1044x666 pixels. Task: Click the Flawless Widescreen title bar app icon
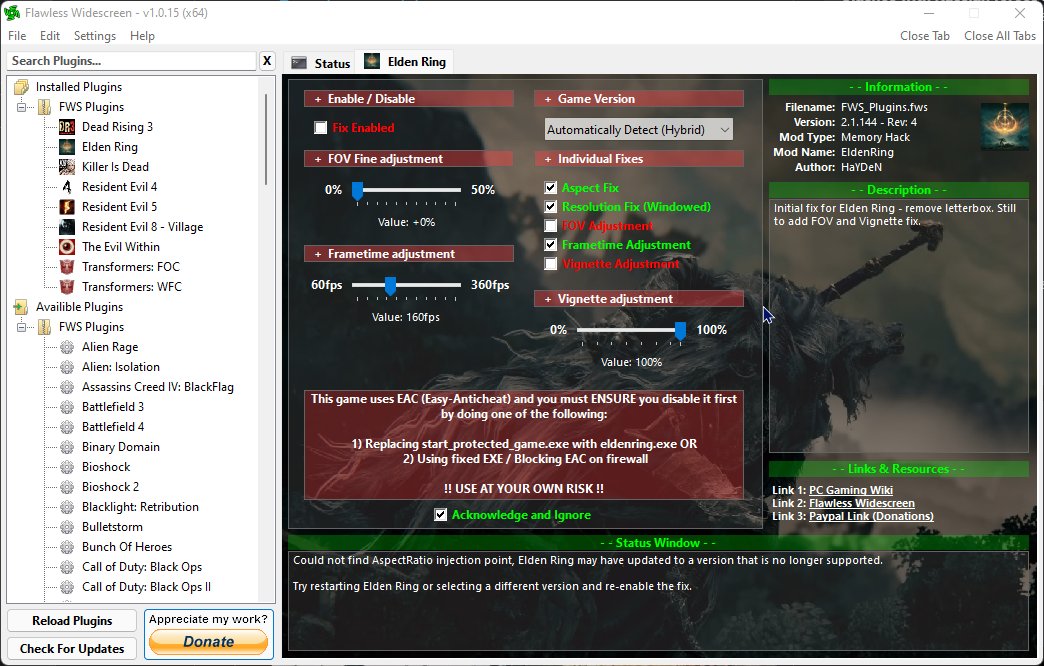point(12,13)
